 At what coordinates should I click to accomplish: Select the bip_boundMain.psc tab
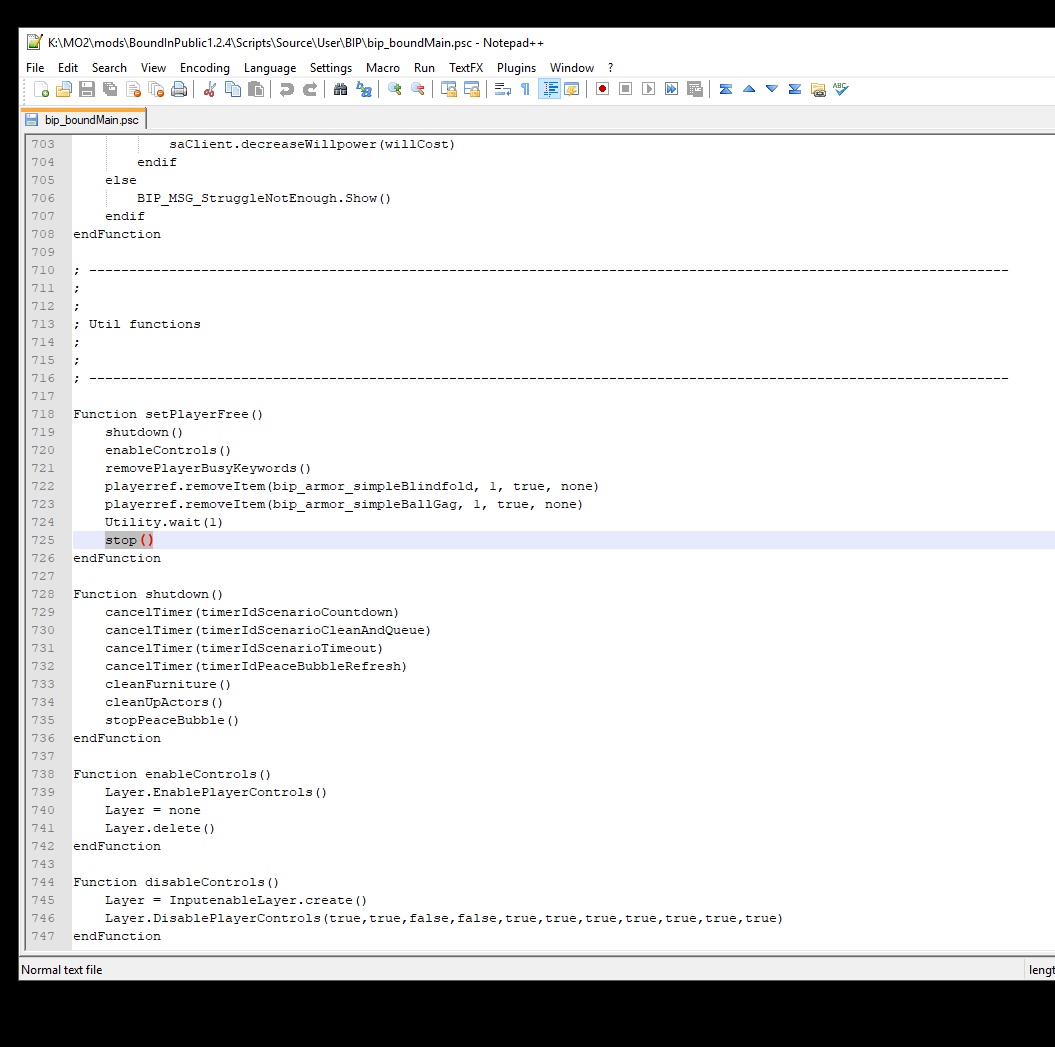coord(83,120)
